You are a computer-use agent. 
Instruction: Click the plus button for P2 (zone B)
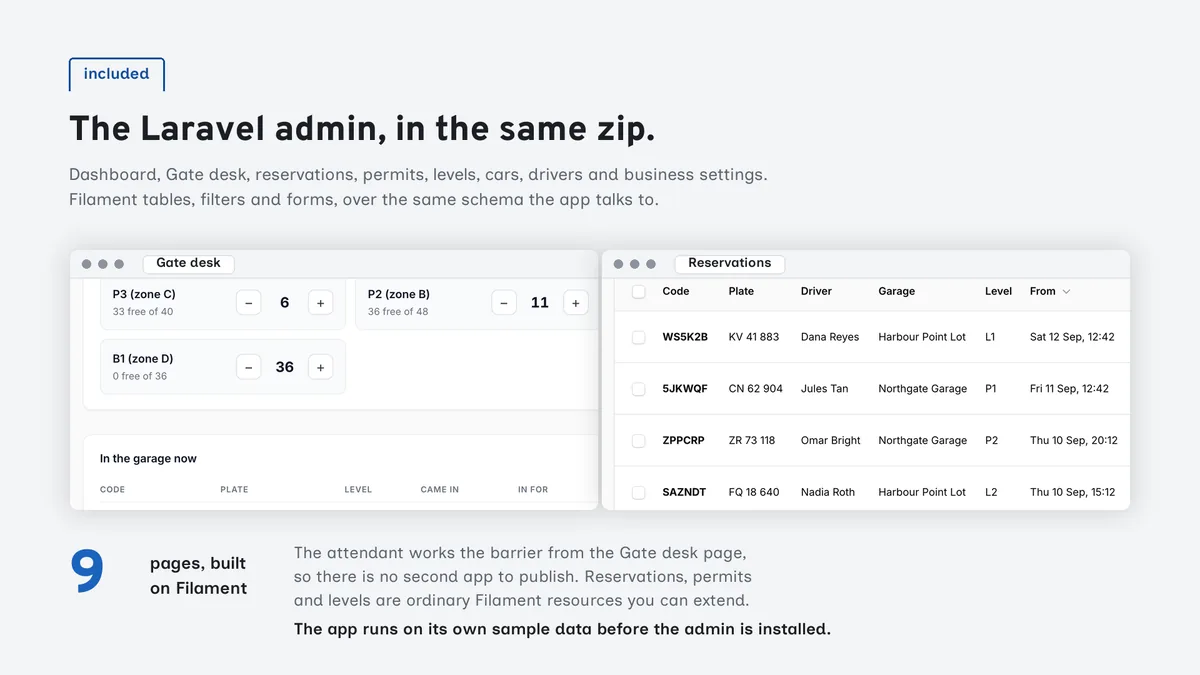(x=576, y=303)
